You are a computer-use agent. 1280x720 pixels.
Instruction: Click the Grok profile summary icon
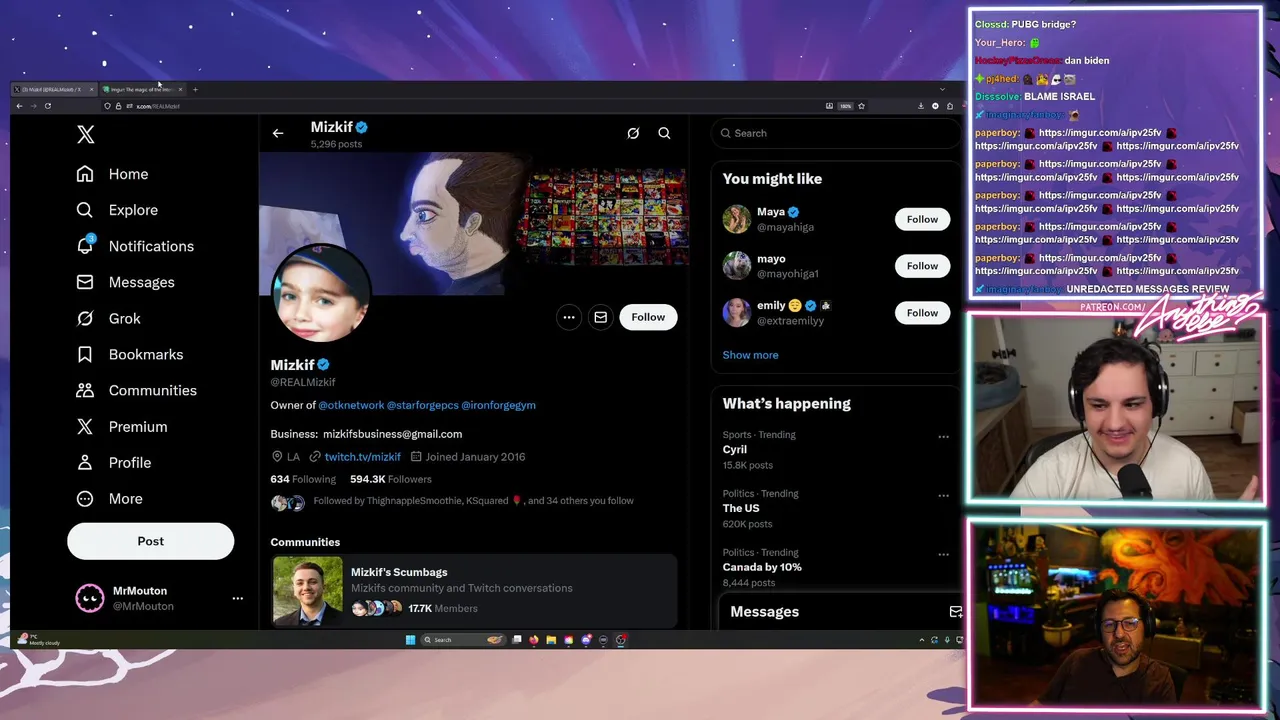click(x=633, y=133)
